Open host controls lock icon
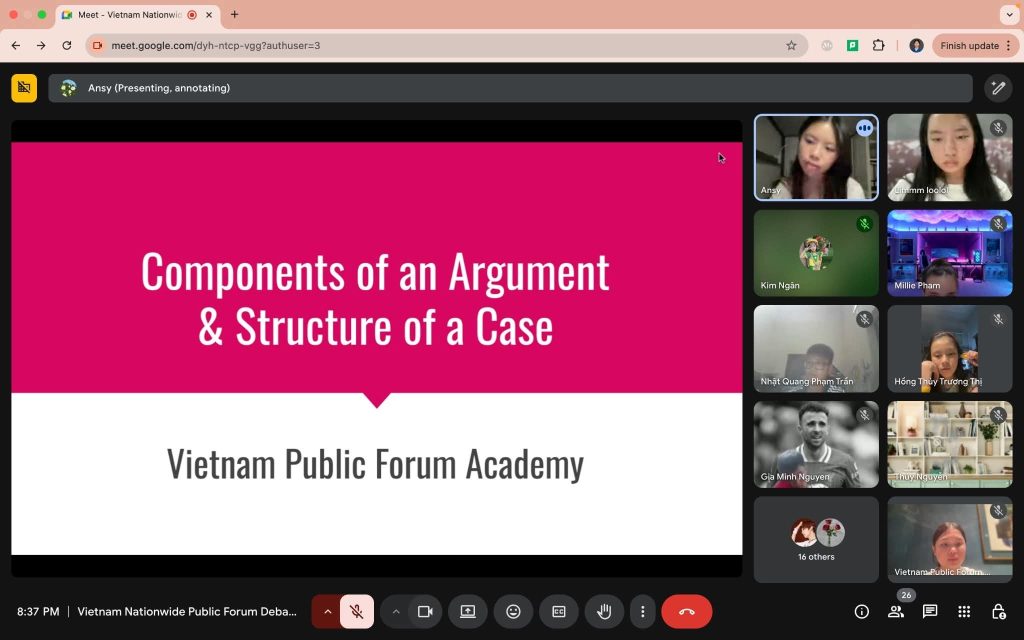1024x640 pixels. tap(998, 612)
